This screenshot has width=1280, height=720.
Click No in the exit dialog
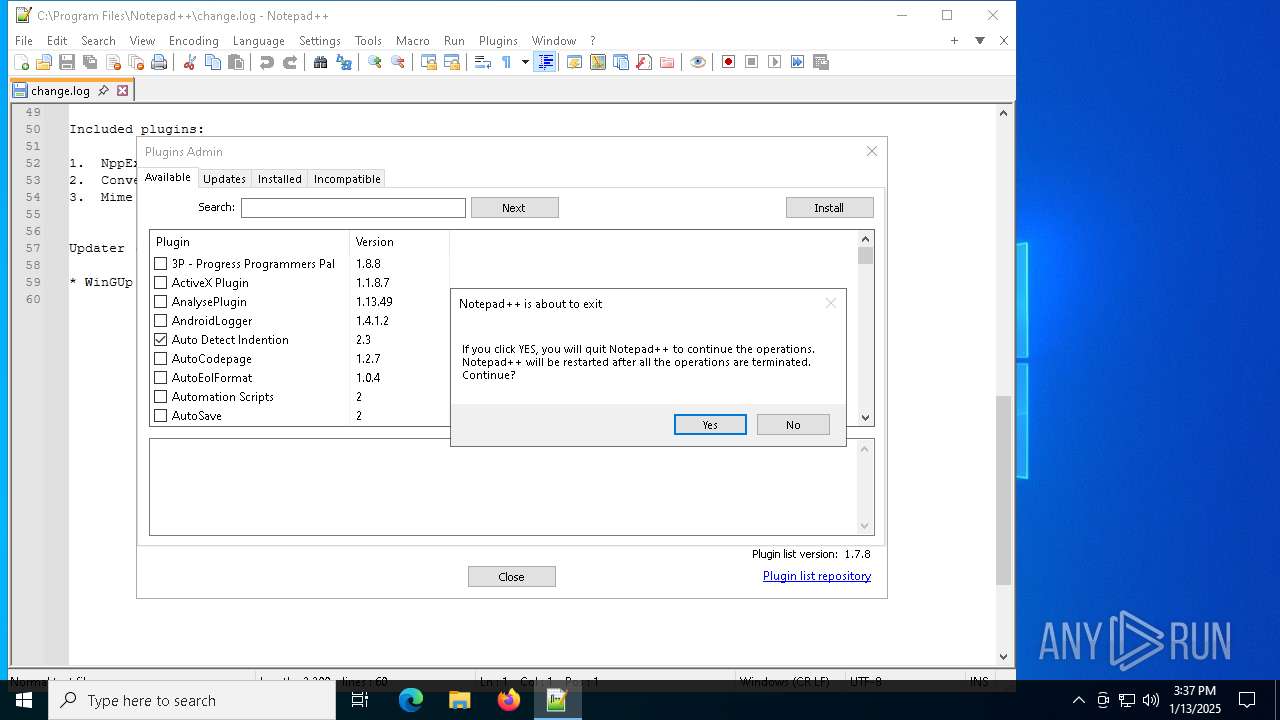coord(793,425)
